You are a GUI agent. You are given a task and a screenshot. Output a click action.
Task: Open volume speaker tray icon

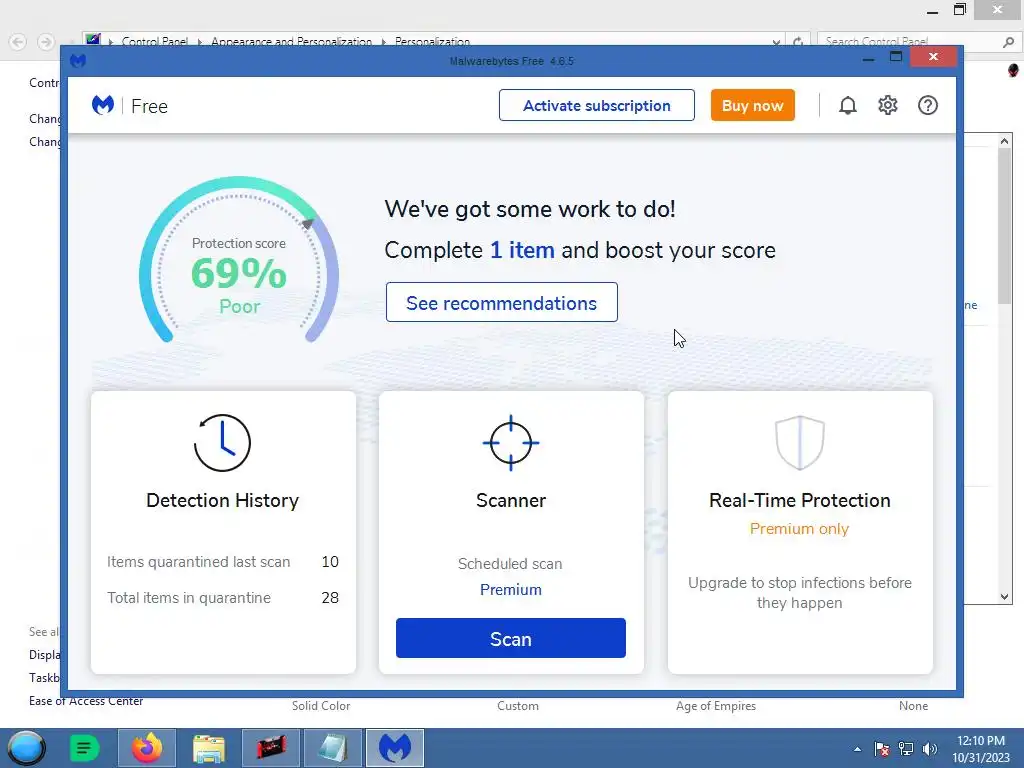(x=930, y=749)
